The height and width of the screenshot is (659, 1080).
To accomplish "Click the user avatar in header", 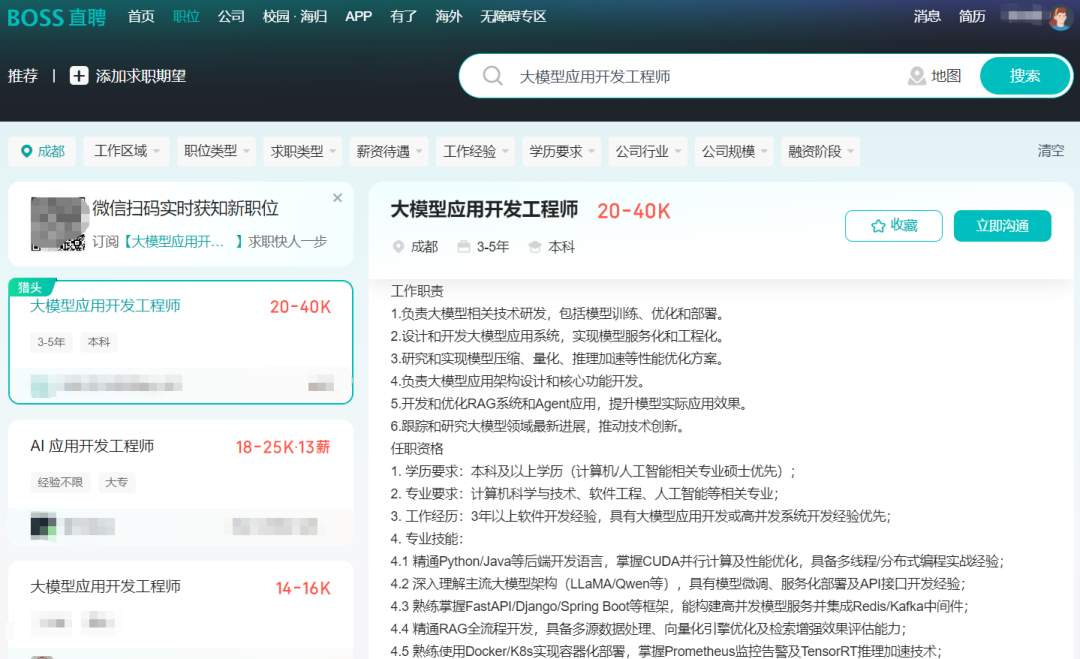I will [x=1060, y=17].
